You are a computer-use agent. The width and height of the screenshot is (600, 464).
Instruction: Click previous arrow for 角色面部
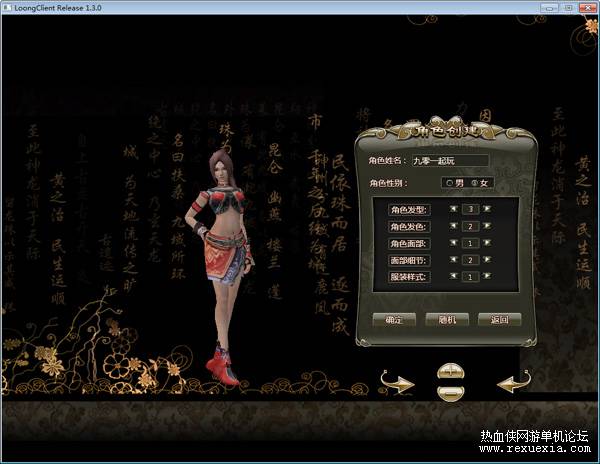tap(453, 243)
